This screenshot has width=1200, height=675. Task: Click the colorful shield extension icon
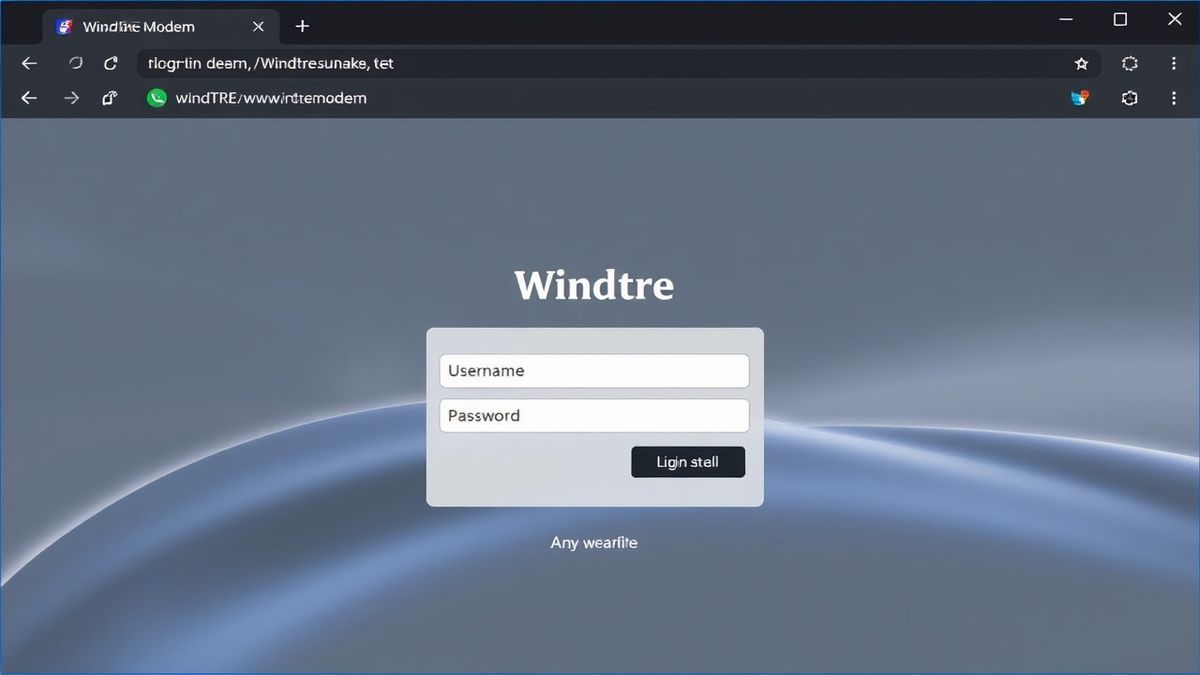pyautogui.click(x=1079, y=98)
